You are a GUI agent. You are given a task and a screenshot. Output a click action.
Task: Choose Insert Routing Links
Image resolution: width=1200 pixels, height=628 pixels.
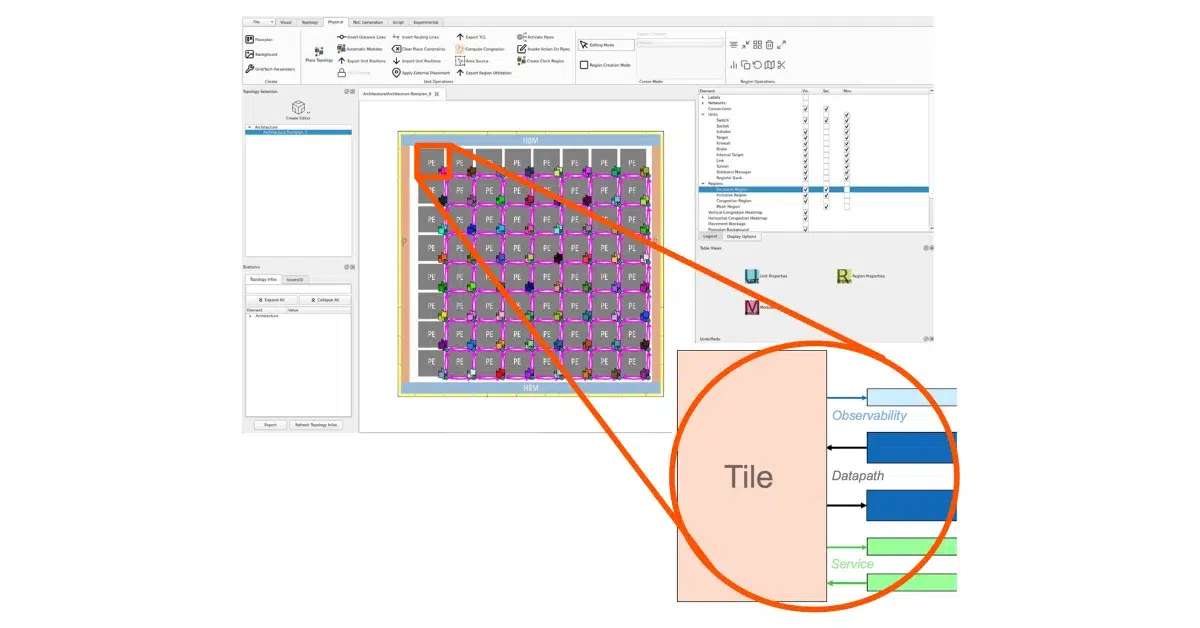pyautogui.click(x=416, y=37)
